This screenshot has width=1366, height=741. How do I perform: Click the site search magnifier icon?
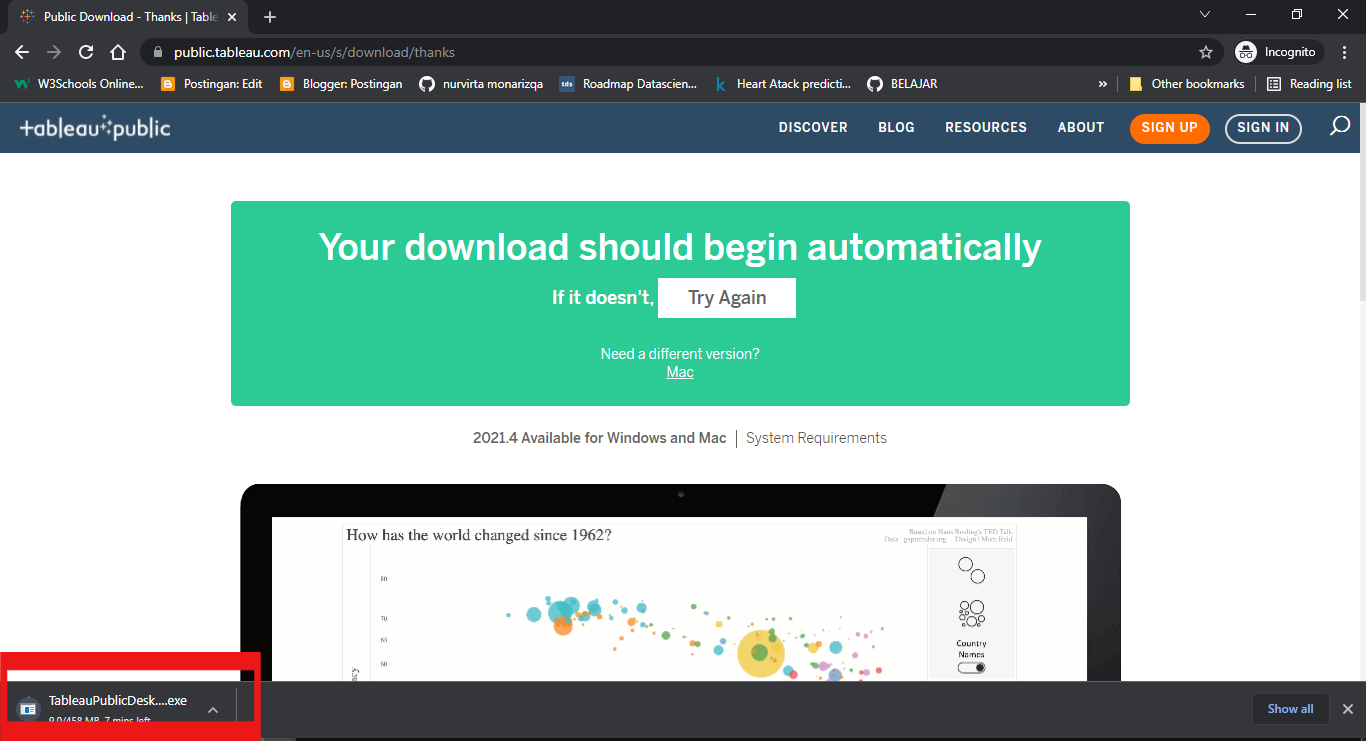[x=1340, y=127]
